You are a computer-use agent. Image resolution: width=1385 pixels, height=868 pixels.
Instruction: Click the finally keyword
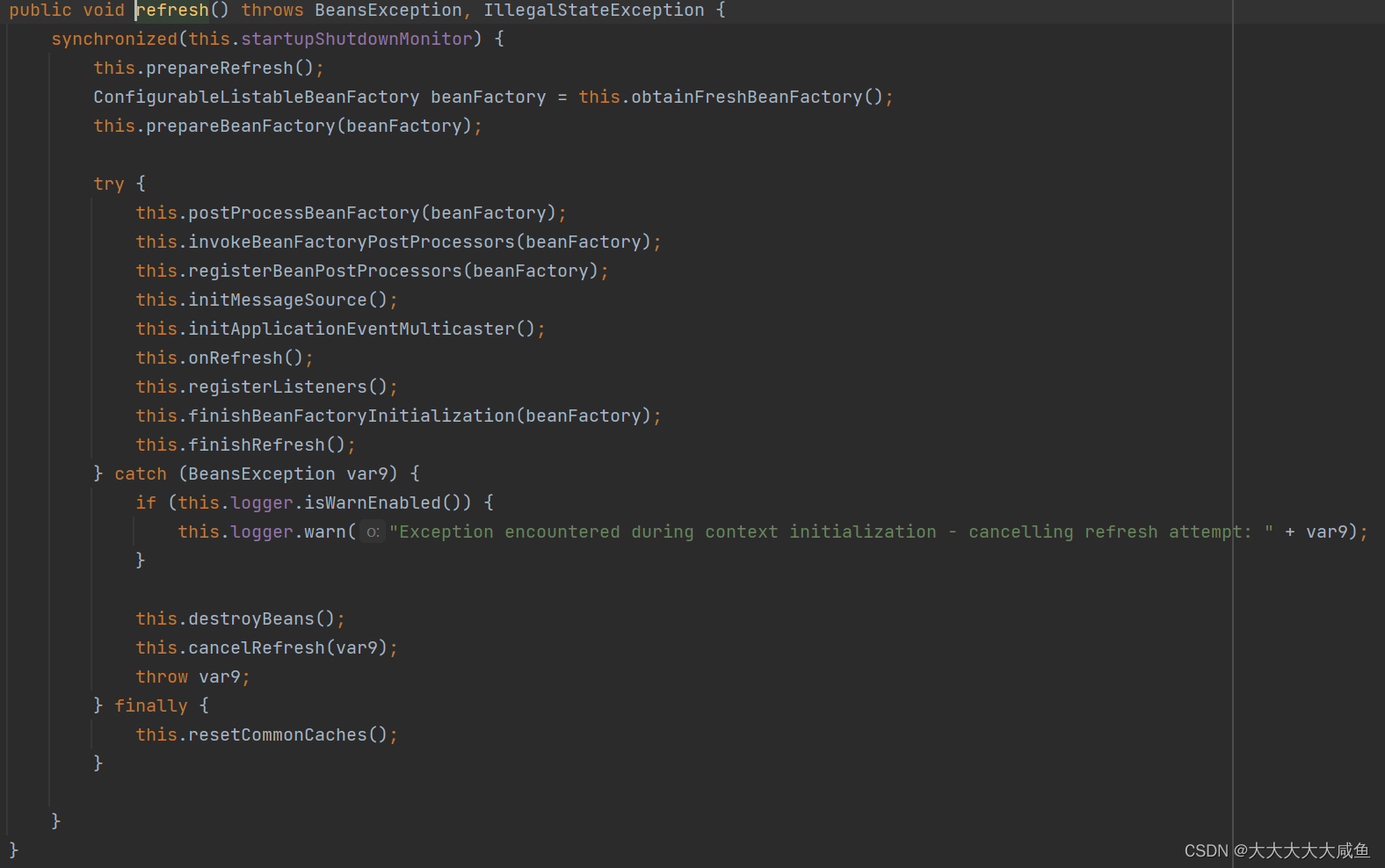point(151,706)
